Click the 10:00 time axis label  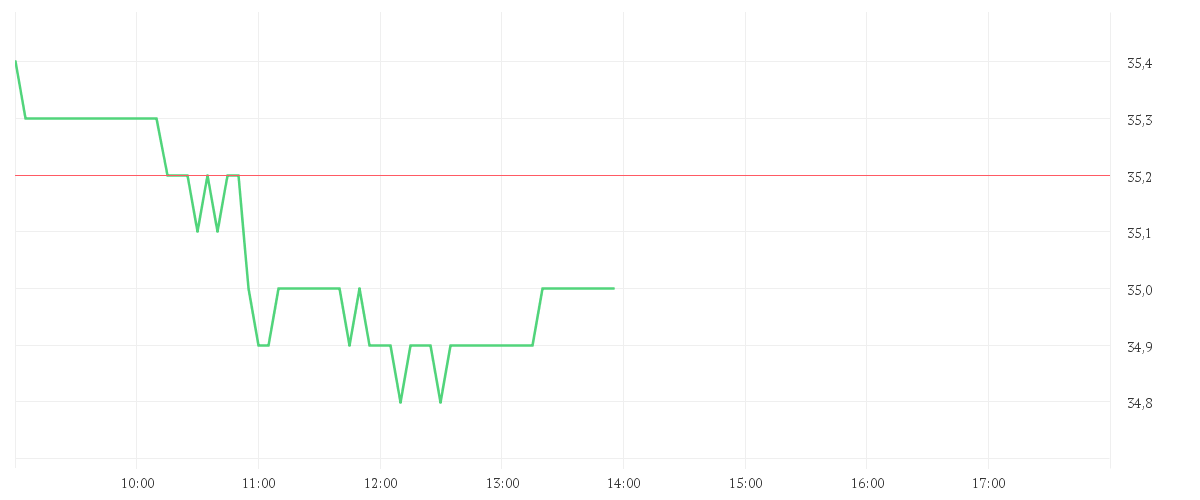coord(137,484)
